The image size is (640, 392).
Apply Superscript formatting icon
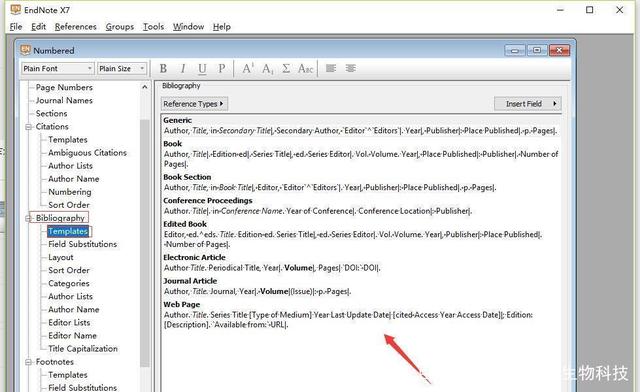[248, 69]
